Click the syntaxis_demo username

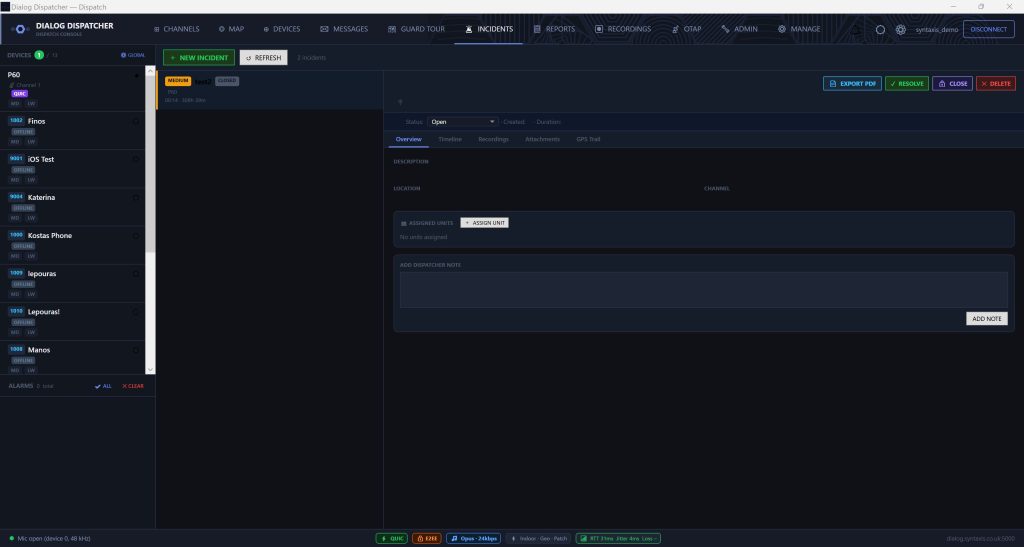click(936, 30)
